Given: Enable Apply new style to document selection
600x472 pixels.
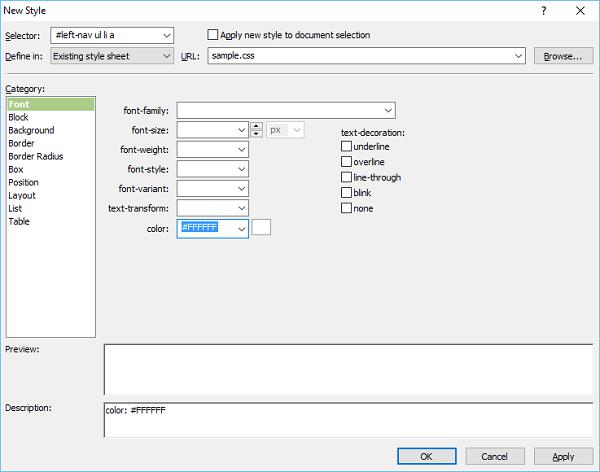Looking at the screenshot, I should 213,35.
